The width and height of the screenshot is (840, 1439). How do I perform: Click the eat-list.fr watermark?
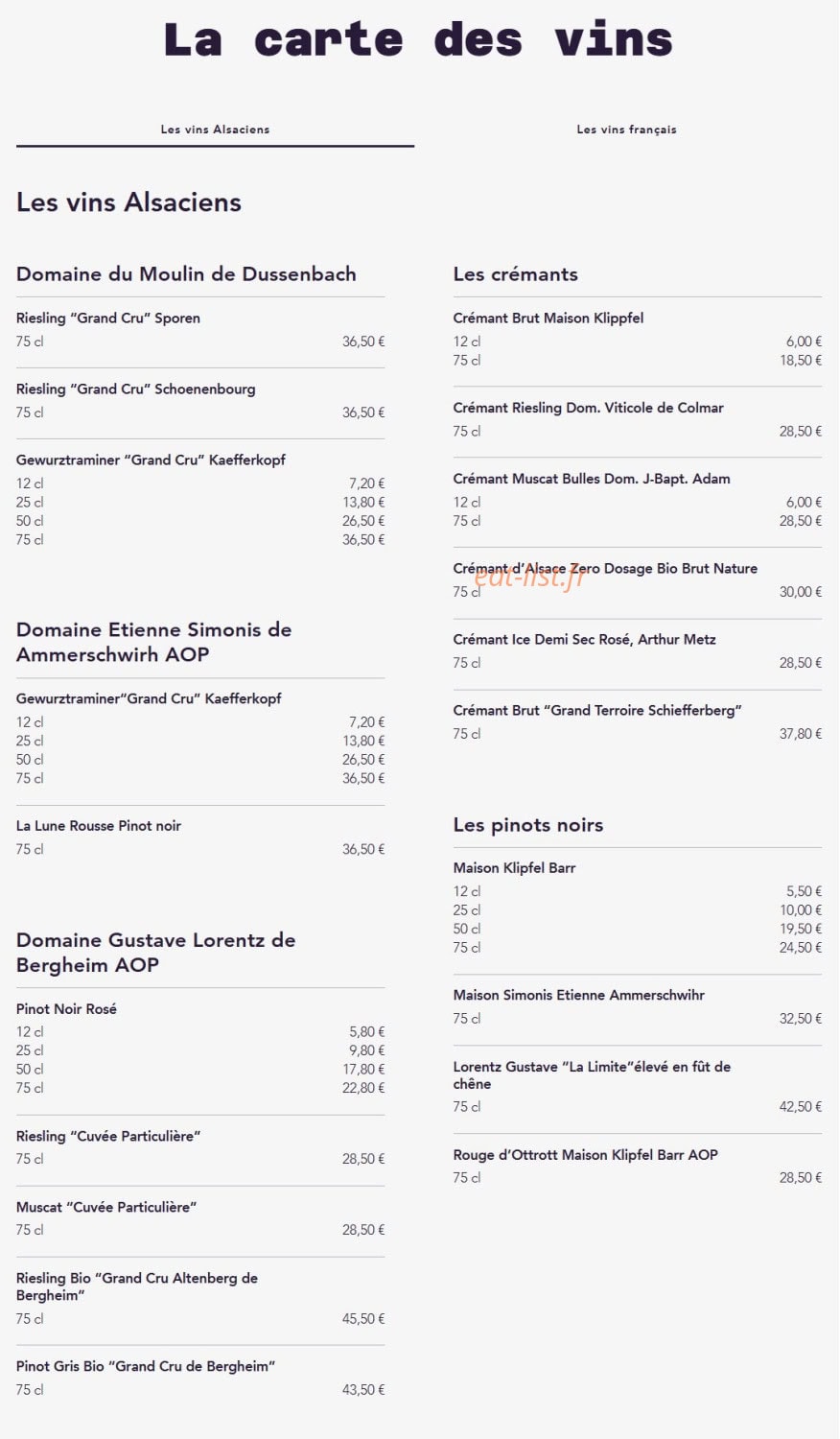[x=529, y=577]
